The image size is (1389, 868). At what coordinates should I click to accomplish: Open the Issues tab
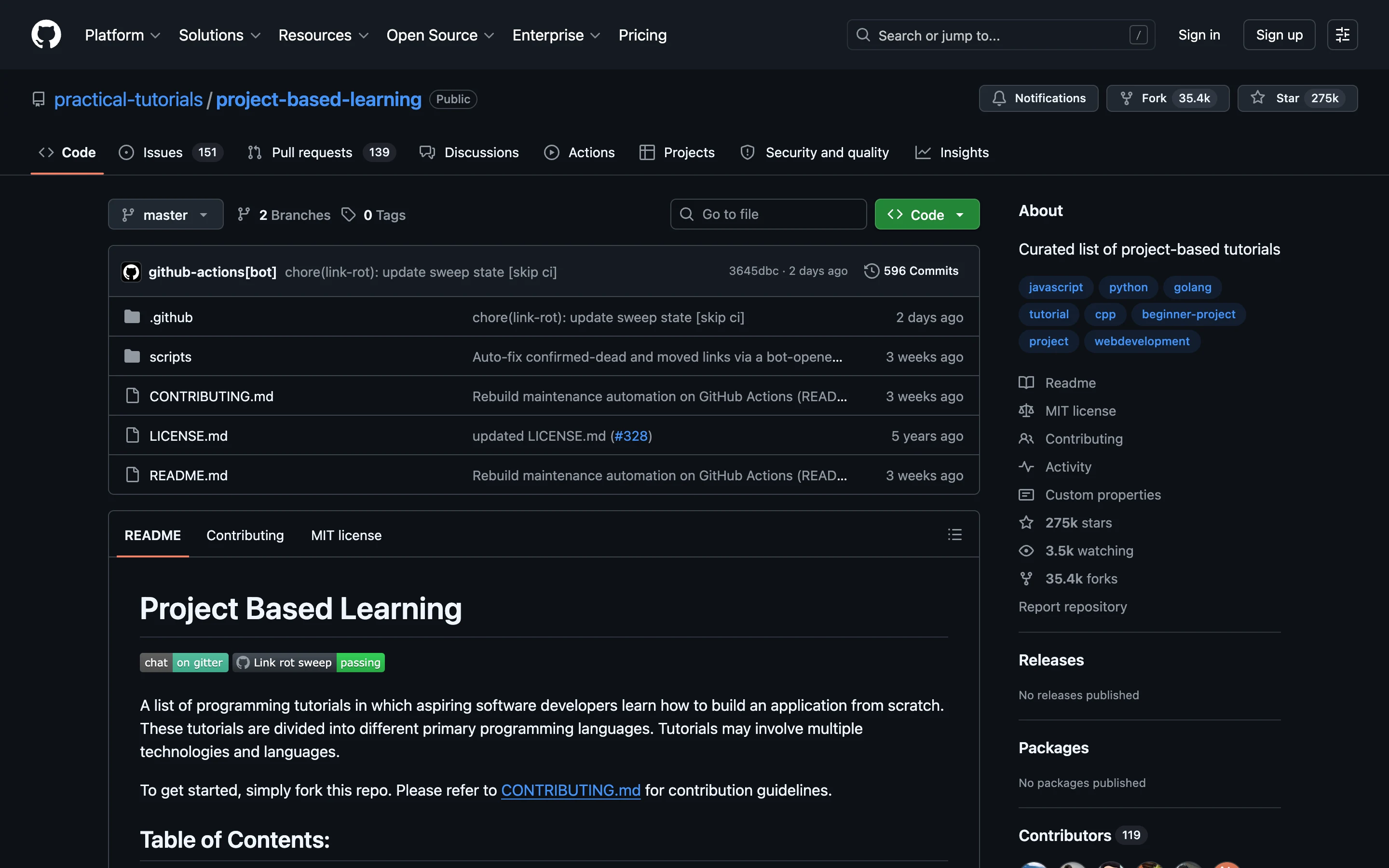(170, 152)
